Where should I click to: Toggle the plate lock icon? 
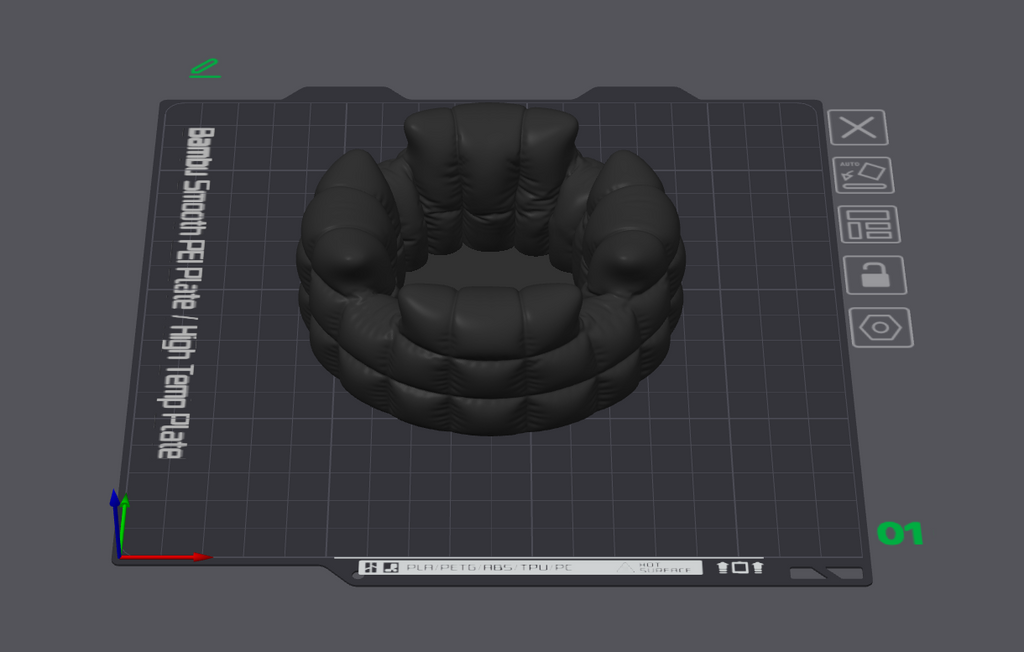click(875, 275)
